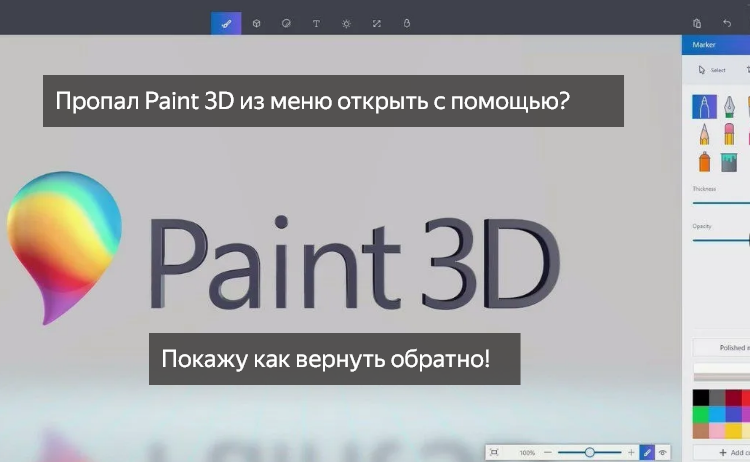Open the 3D objects cube tool
Image resolution: width=750 pixels, height=462 pixels.
(x=256, y=23)
